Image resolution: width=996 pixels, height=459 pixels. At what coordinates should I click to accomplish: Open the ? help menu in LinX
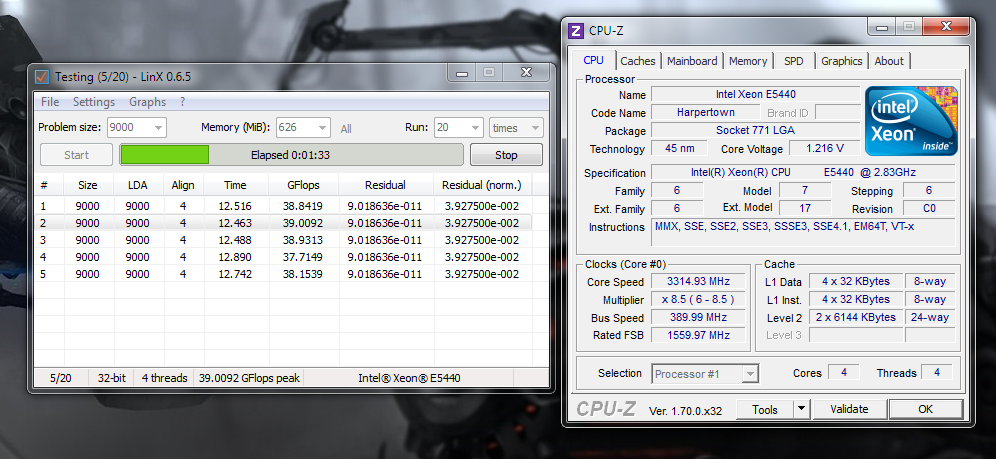[x=182, y=102]
